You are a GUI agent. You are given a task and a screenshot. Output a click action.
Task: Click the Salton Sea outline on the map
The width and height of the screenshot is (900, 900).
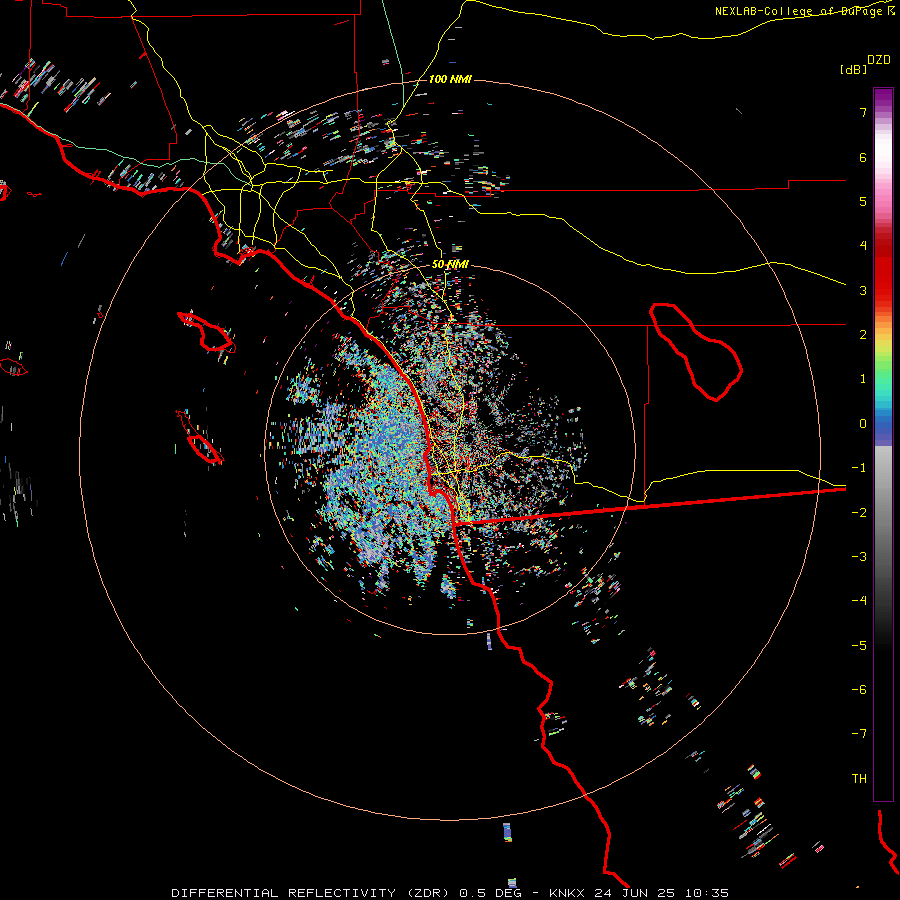click(x=696, y=352)
